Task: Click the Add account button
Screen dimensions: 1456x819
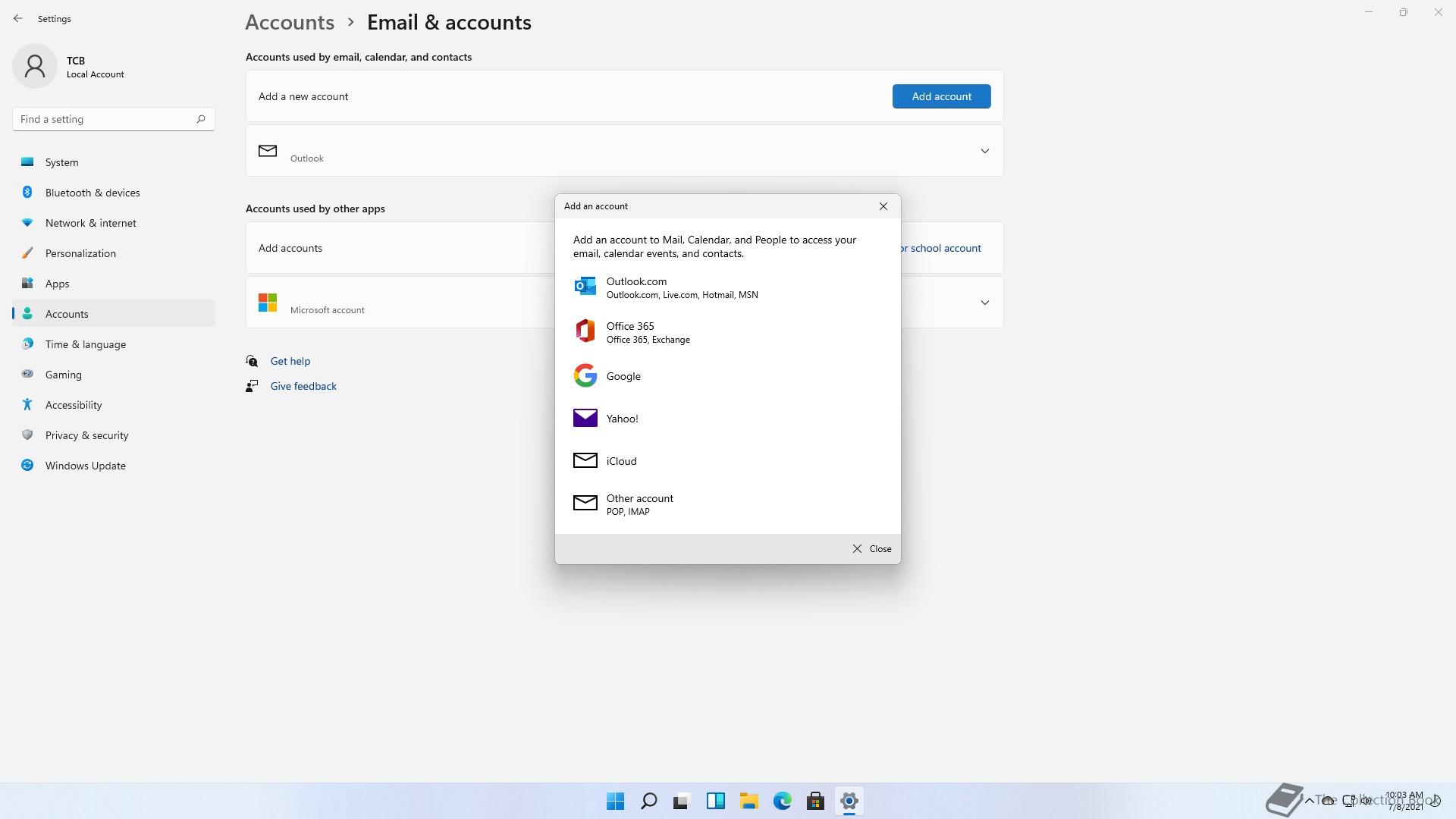Action: pos(941,96)
